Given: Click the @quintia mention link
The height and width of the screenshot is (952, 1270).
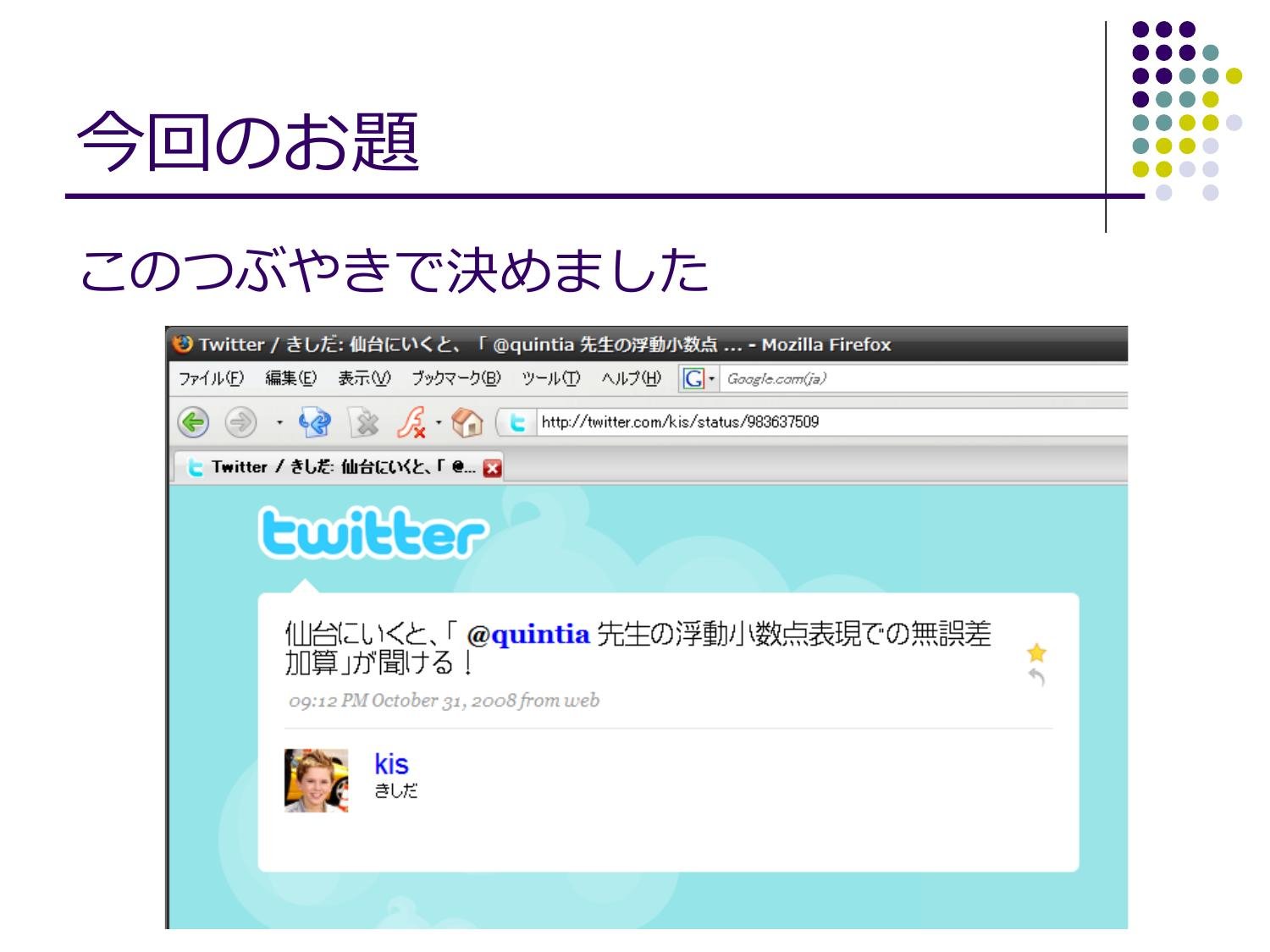Looking at the screenshot, I should coord(527,634).
